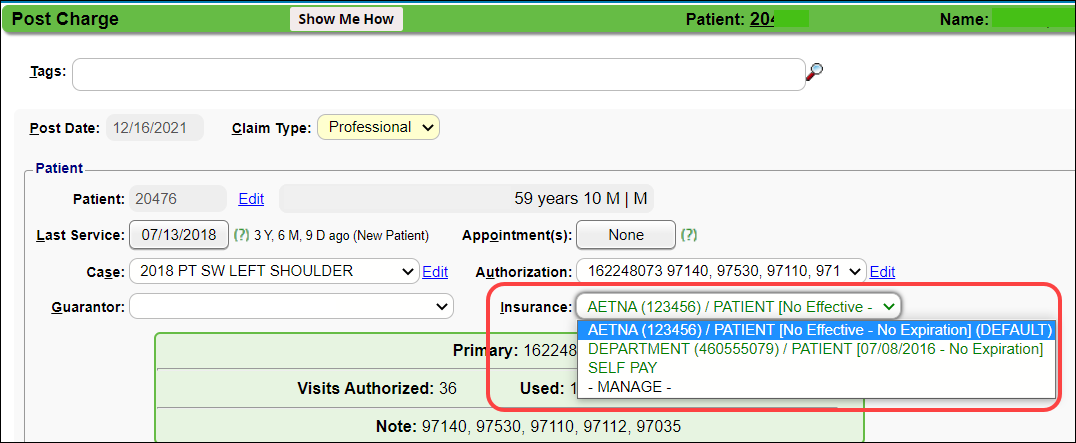
Task: Click Edit link next to Authorization
Action: [x=882, y=272]
